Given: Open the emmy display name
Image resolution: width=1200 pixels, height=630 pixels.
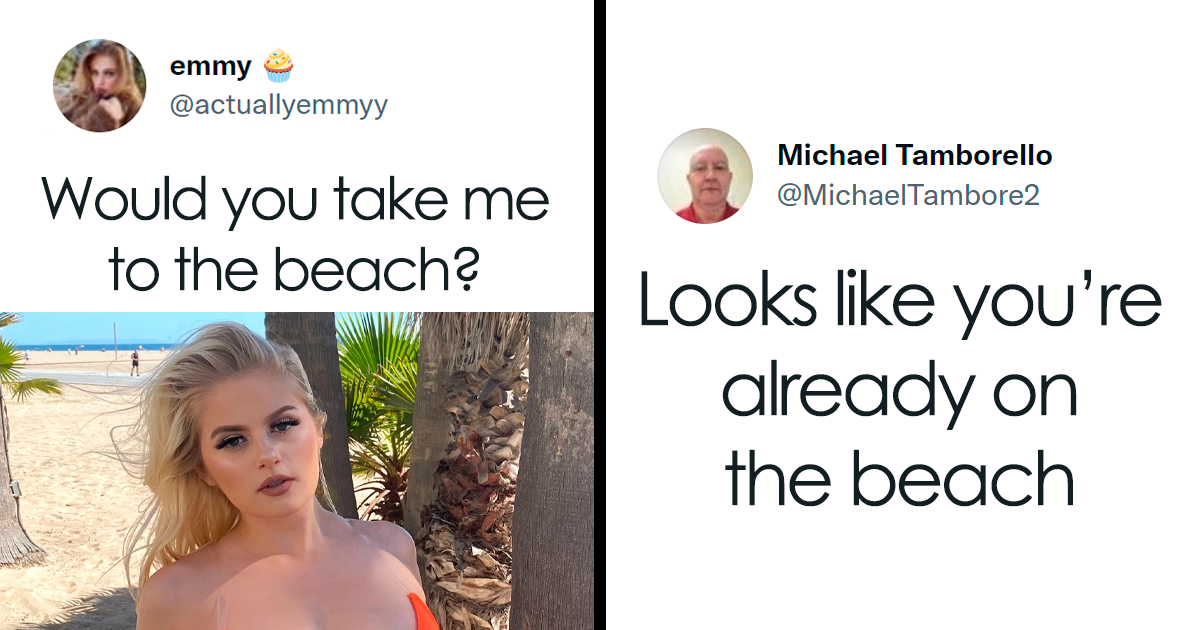Looking at the screenshot, I should (x=210, y=67).
